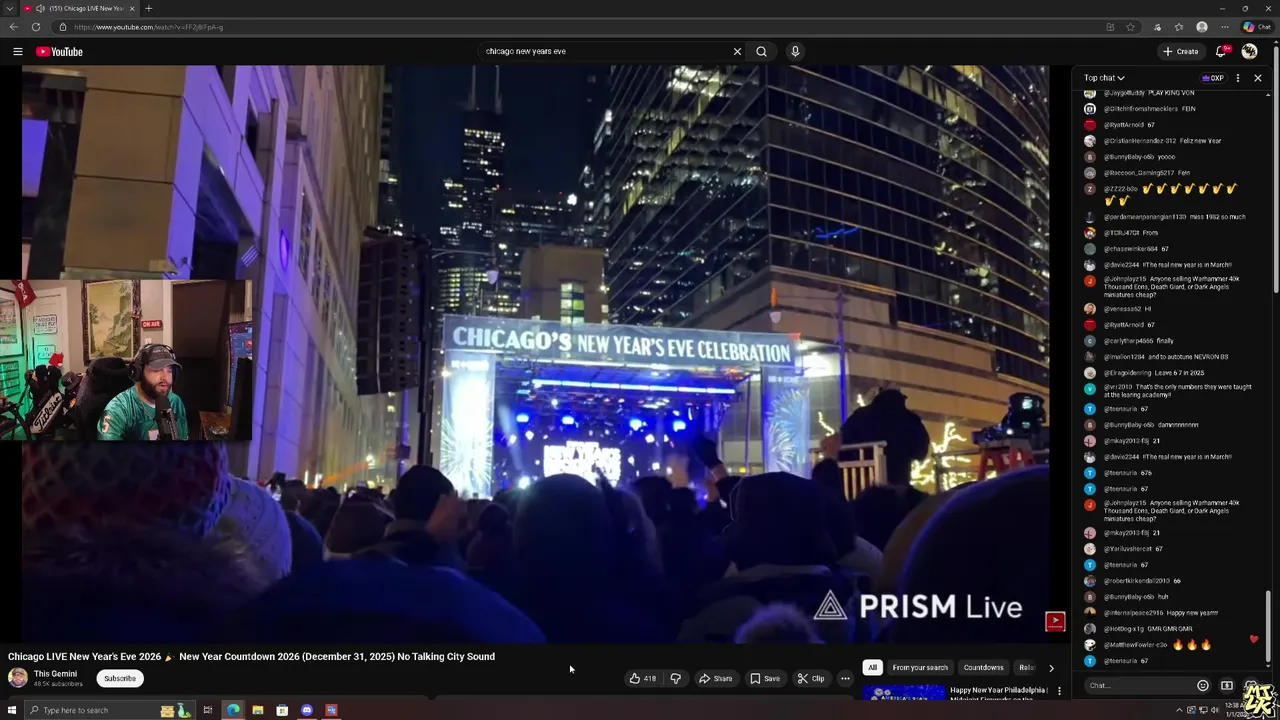
Task: Open the chat emoji picker
Action: click(x=1202, y=685)
